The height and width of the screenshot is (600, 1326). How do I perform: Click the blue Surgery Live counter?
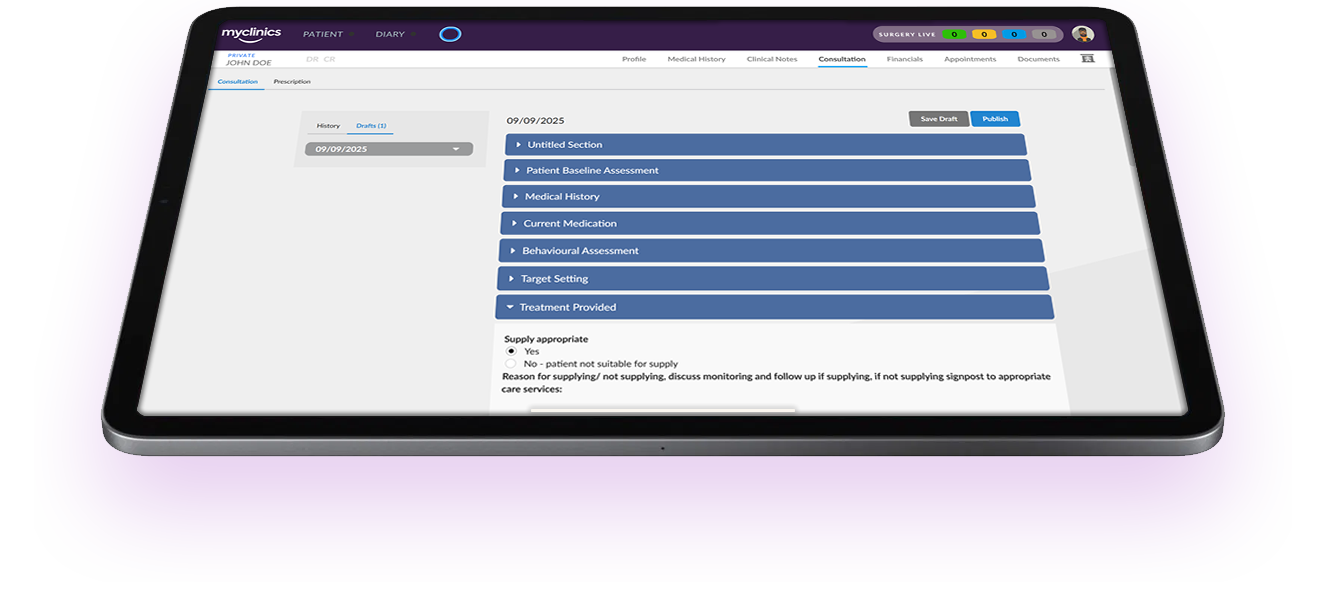pos(1013,34)
